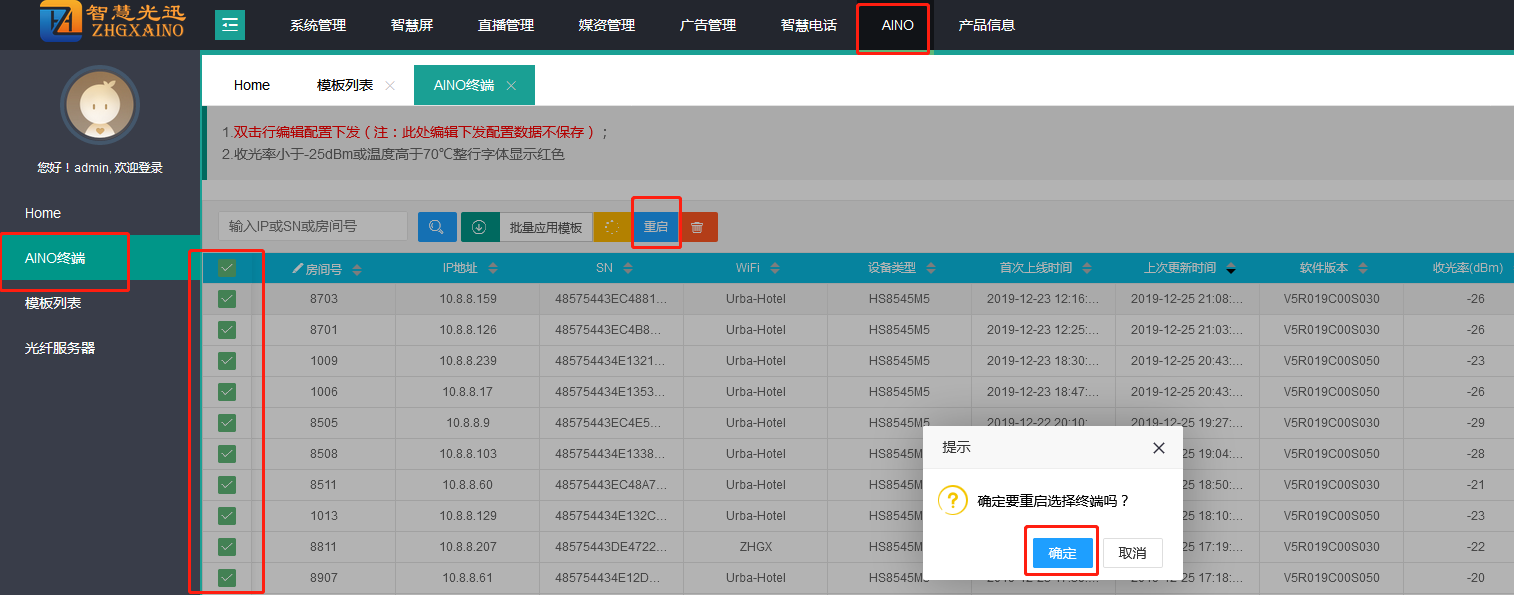
Task: Toggle the sidebar collapse hamburger icon
Action: [230, 25]
